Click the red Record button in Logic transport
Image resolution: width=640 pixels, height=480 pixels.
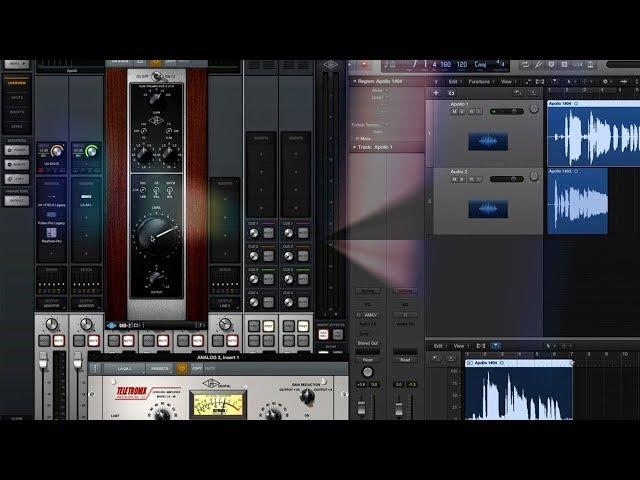[364, 65]
